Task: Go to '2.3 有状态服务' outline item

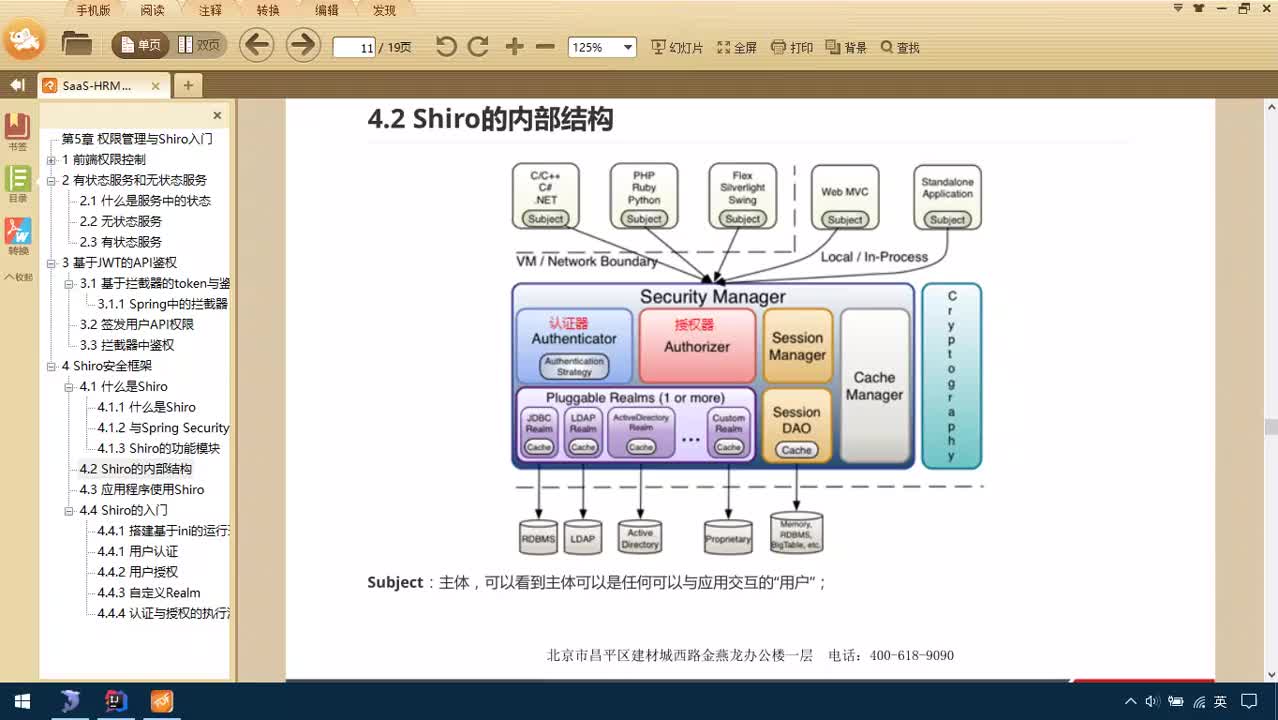Action: pyautogui.click(x=121, y=242)
